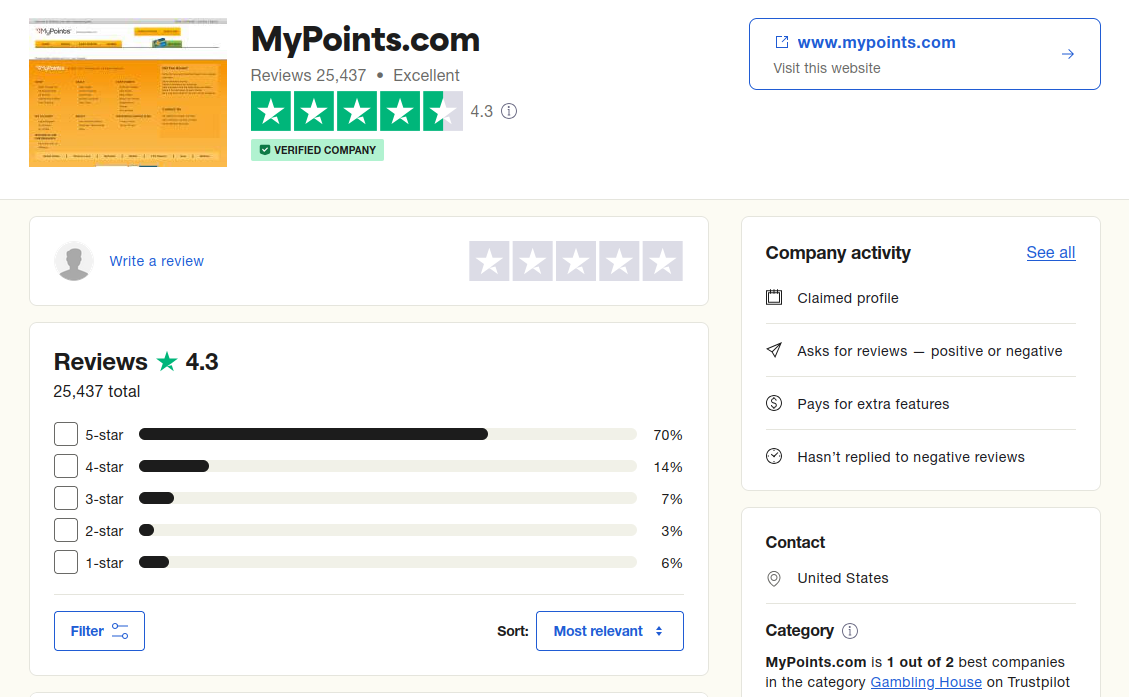This screenshot has height=697, width=1129.
Task: Enable the 1-star reviews filter
Action: tap(65, 562)
